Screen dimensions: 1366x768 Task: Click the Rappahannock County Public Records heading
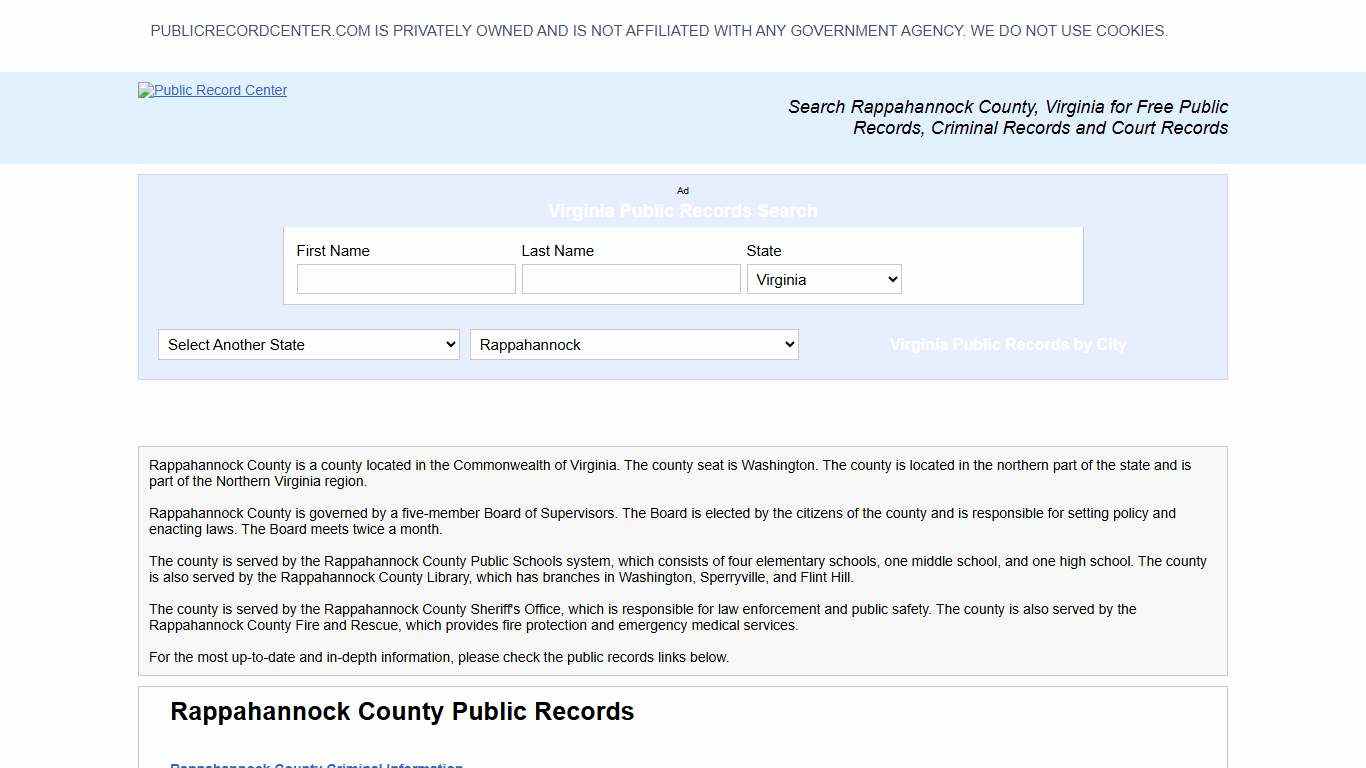point(402,711)
